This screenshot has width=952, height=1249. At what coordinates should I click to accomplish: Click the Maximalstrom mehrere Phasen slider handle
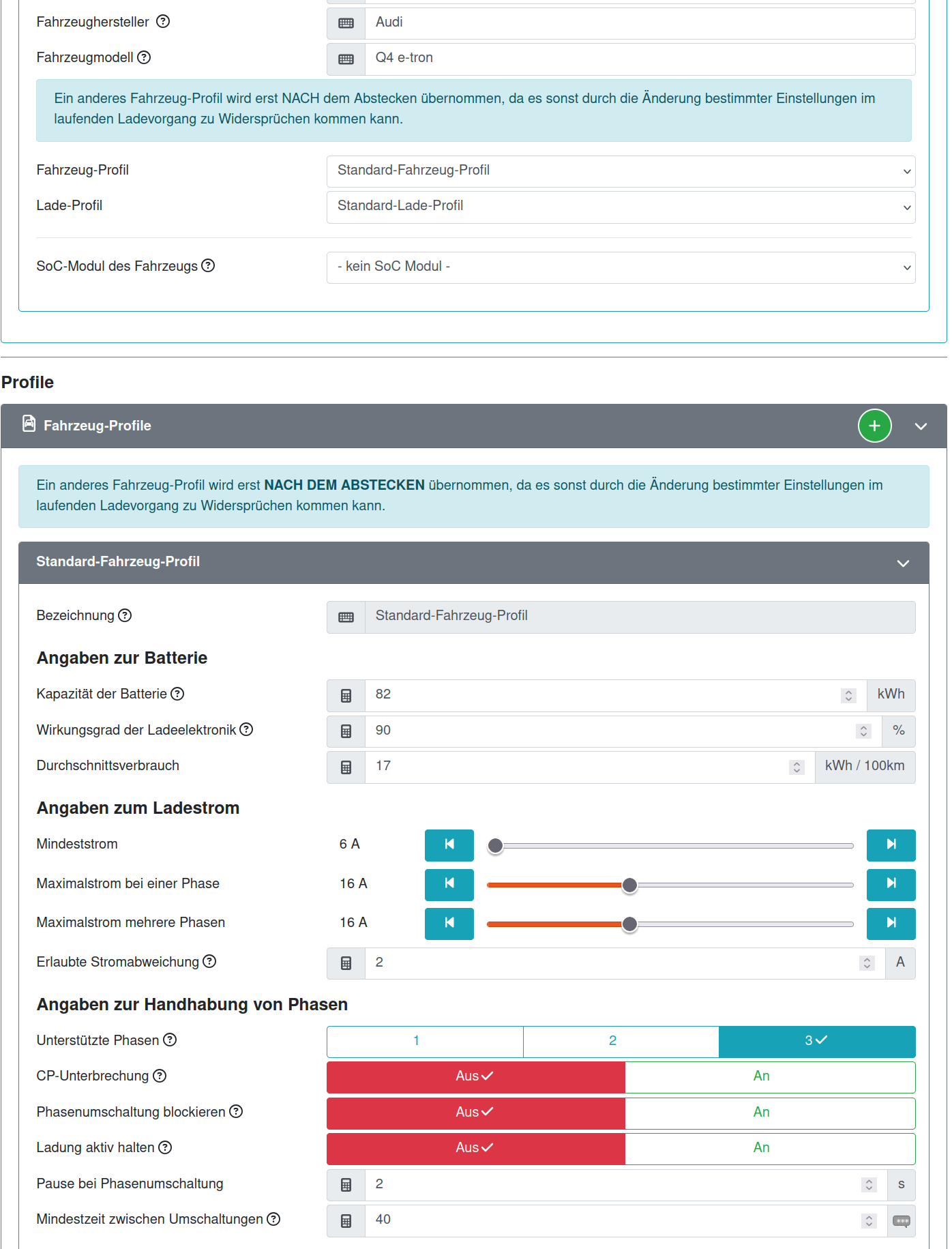click(630, 924)
